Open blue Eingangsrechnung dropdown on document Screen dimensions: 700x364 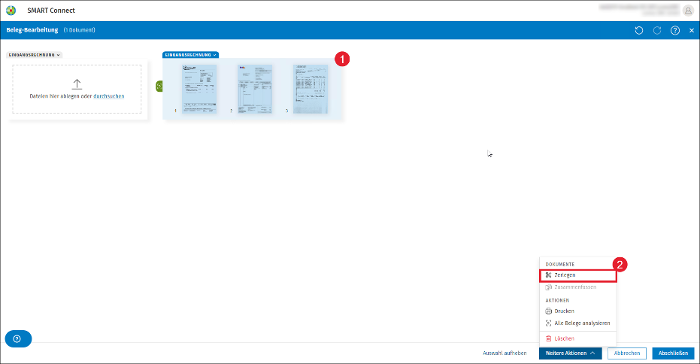point(190,55)
